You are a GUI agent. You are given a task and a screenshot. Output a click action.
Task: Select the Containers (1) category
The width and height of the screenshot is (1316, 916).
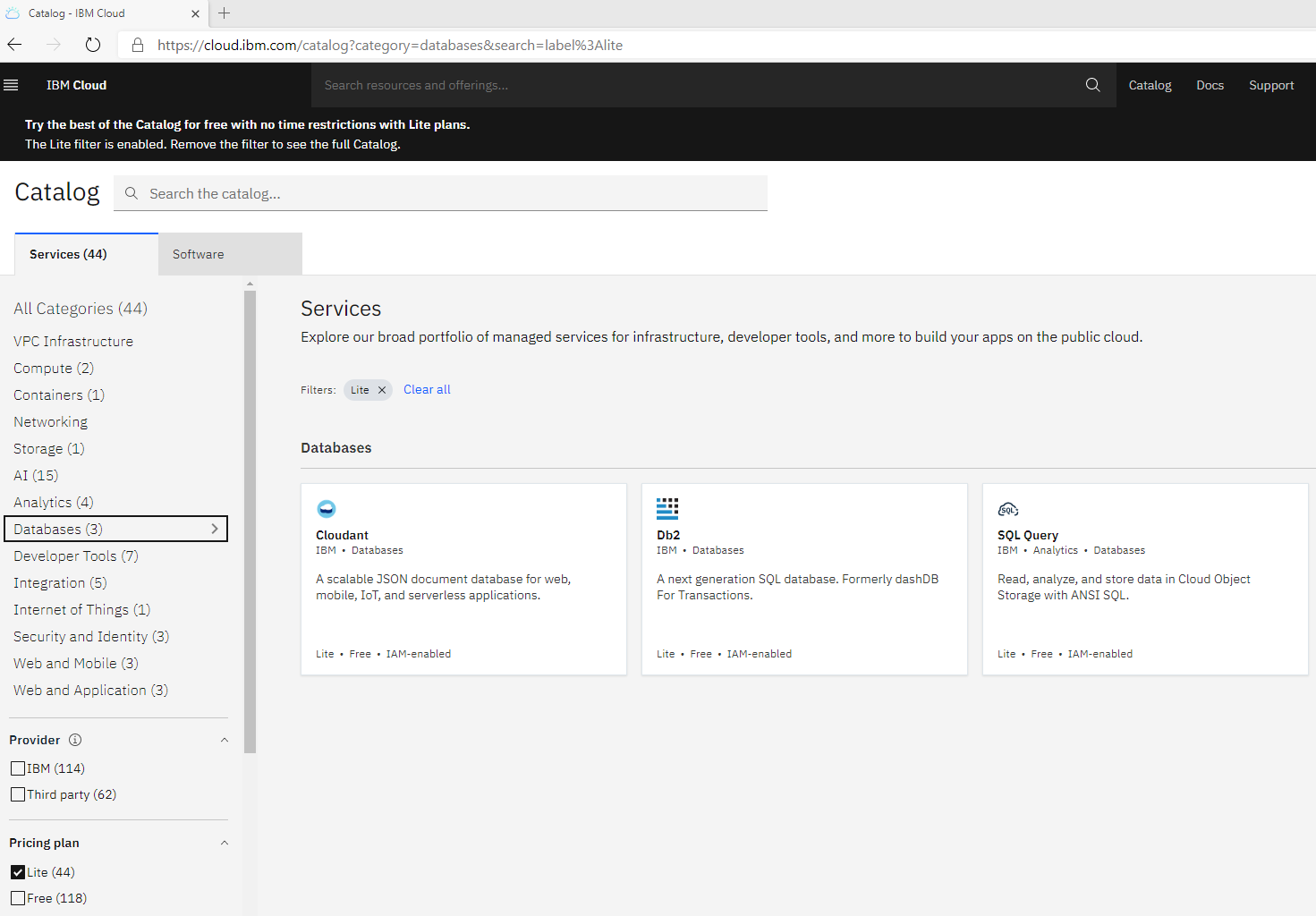point(59,395)
